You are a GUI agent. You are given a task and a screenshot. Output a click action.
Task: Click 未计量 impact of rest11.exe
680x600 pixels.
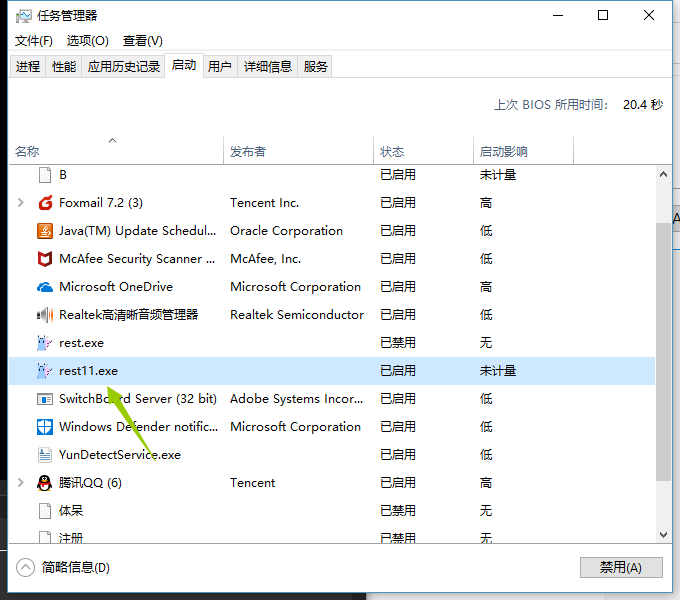[x=498, y=371]
